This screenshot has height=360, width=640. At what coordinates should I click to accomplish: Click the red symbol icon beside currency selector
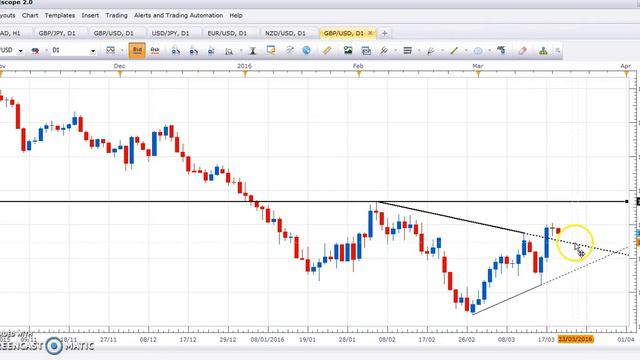(36, 51)
